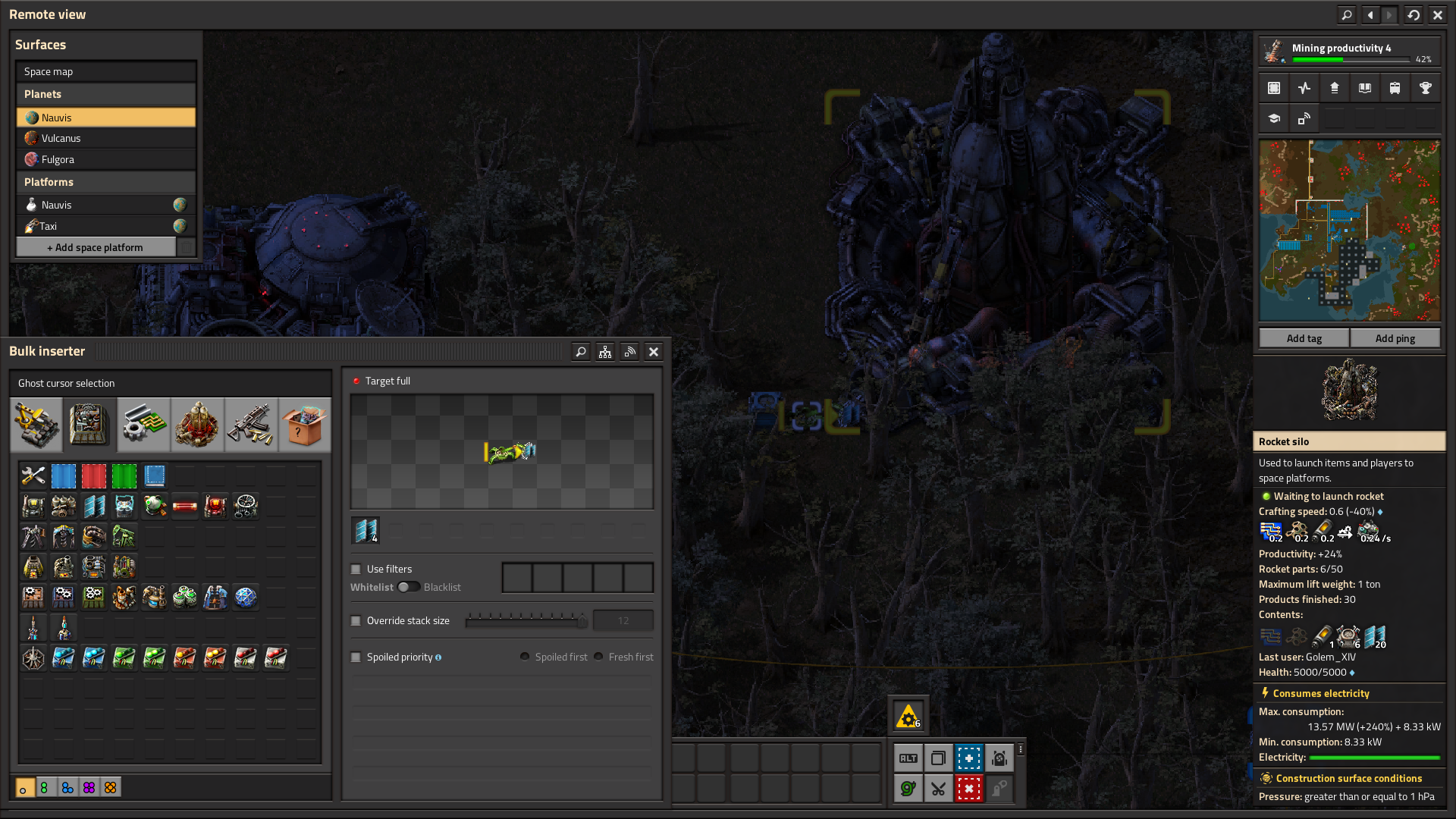
Task: Open the achievements trophy button
Action: coord(1425,88)
